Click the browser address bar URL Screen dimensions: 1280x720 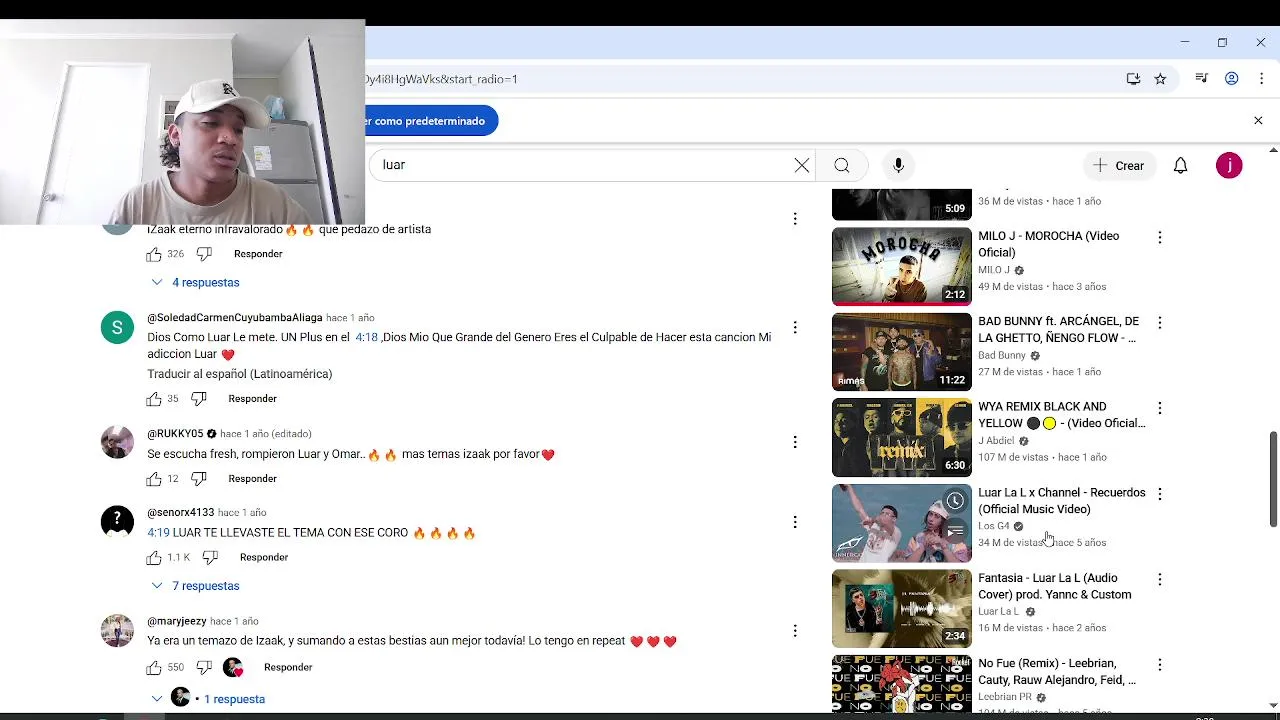tap(441, 79)
